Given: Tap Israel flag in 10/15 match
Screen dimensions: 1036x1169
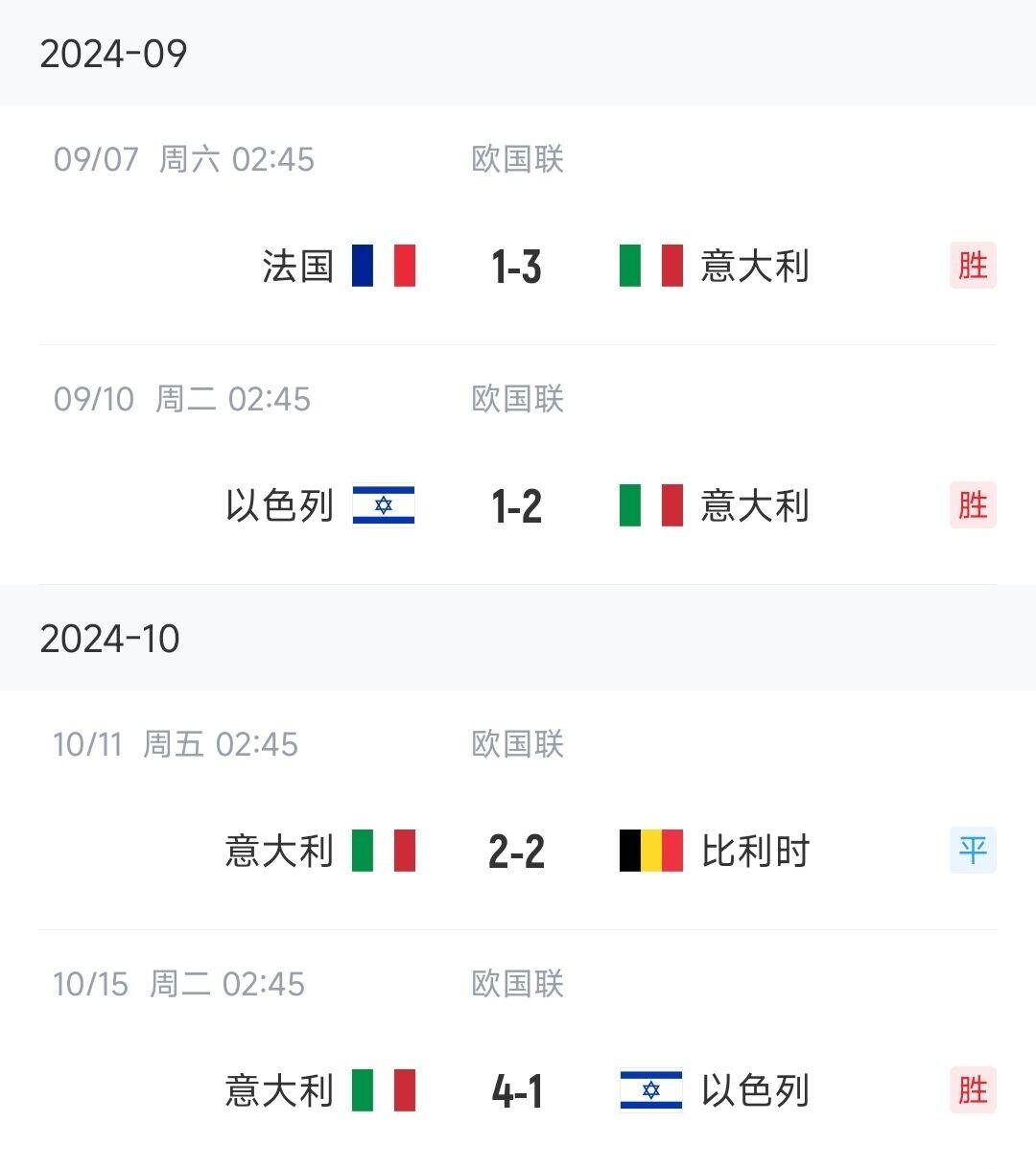Looking at the screenshot, I should click(x=651, y=1090).
